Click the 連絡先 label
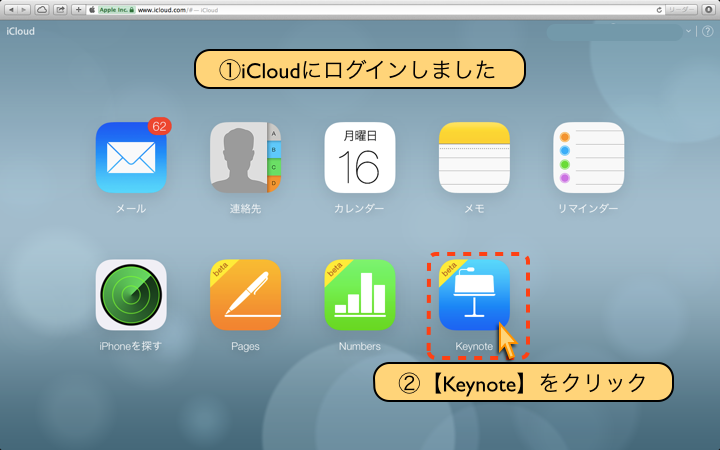 click(x=245, y=208)
